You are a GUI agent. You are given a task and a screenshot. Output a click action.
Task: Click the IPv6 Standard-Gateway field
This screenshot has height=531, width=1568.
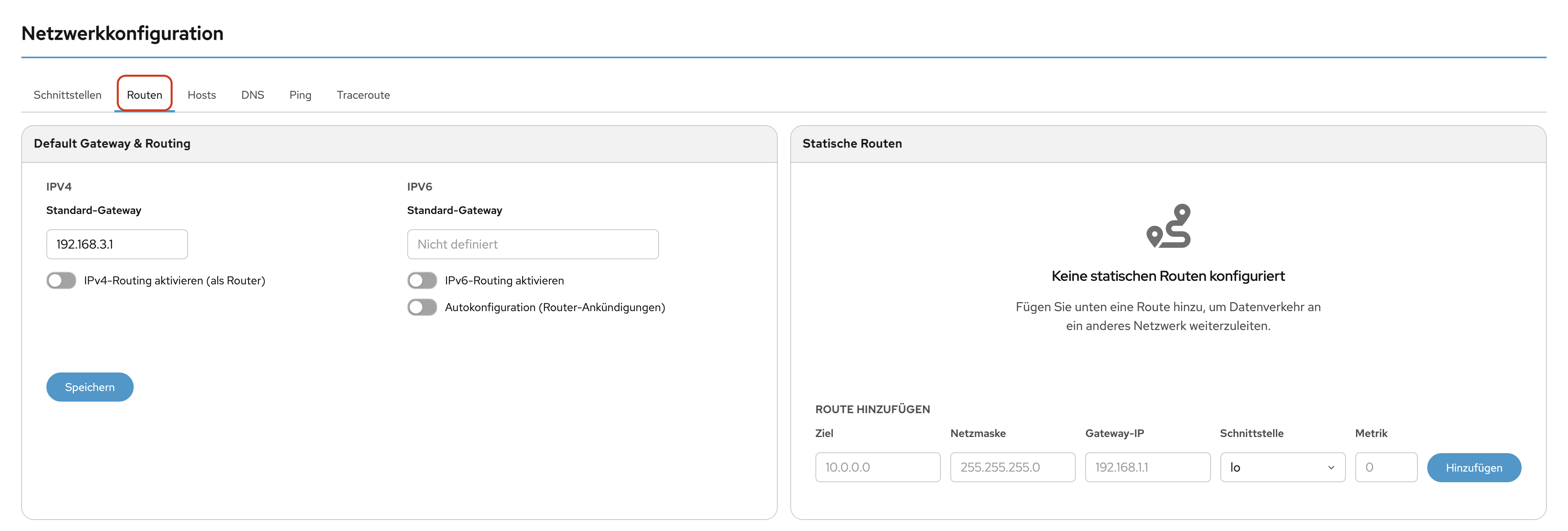click(533, 244)
